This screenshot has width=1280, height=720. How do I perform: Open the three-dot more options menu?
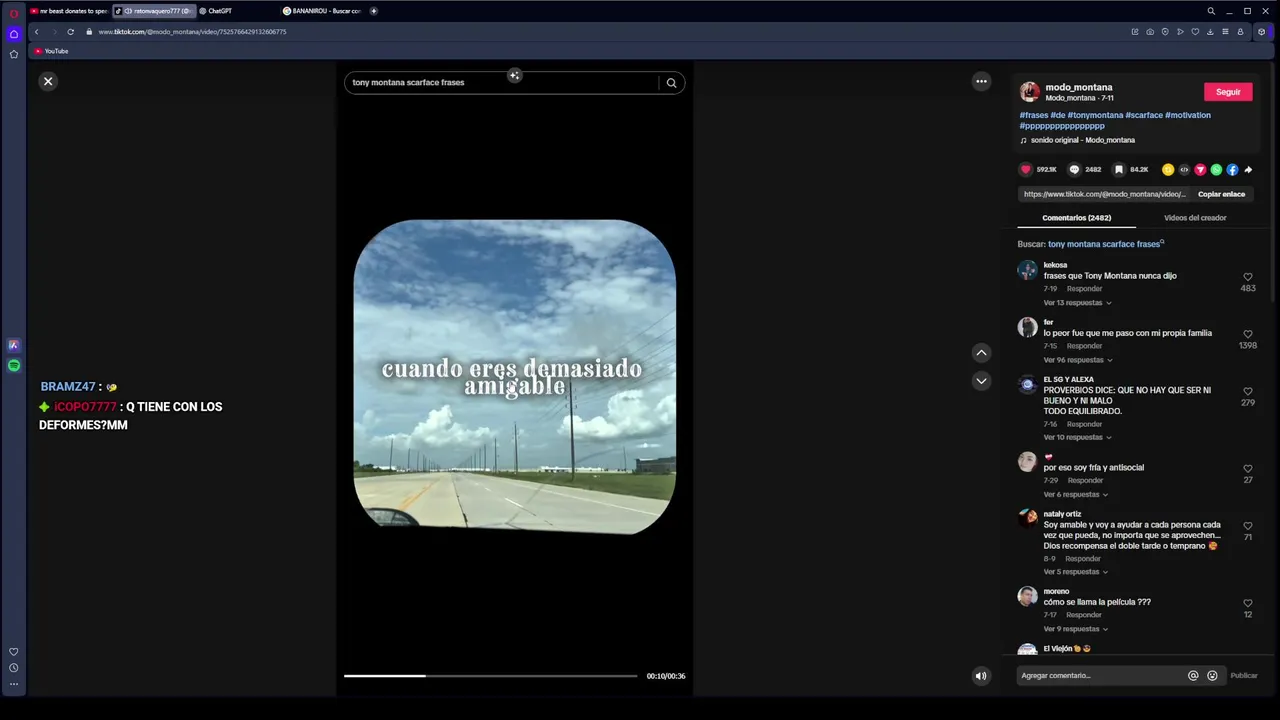[x=981, y=81]
